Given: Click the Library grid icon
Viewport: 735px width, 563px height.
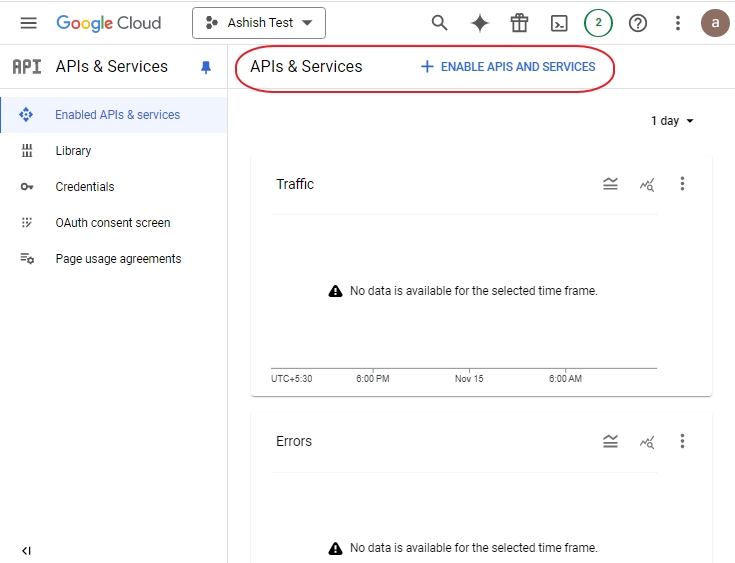Looking at the screenshot, I should coord(27,150).
